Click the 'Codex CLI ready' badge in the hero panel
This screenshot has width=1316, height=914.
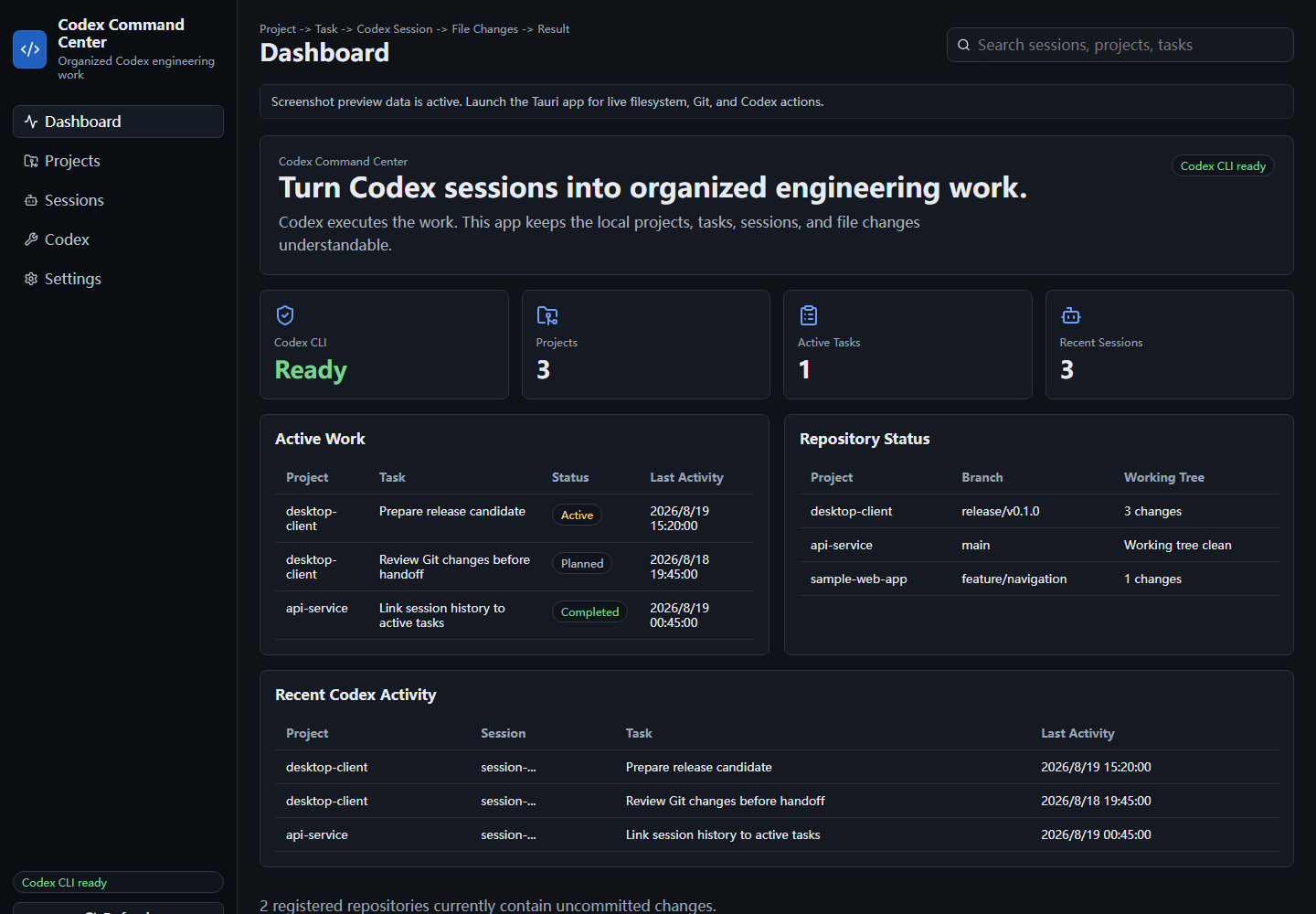(x=1223, y=165)
